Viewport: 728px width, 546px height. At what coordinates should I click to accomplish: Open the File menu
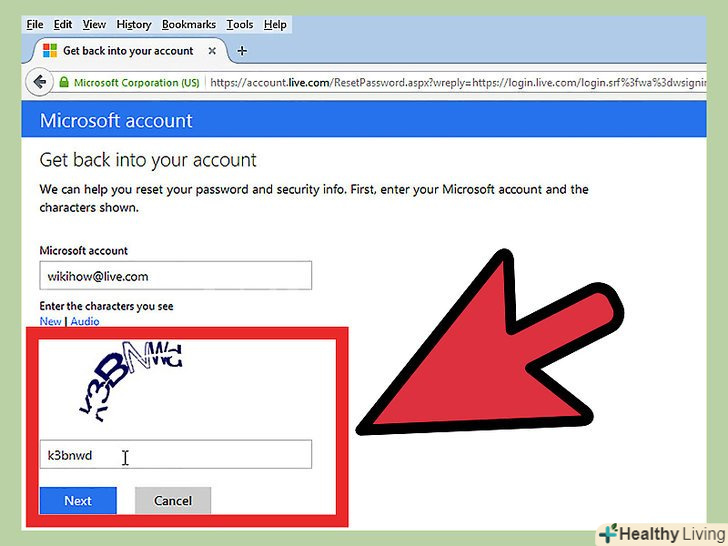[x=35, y=24]
